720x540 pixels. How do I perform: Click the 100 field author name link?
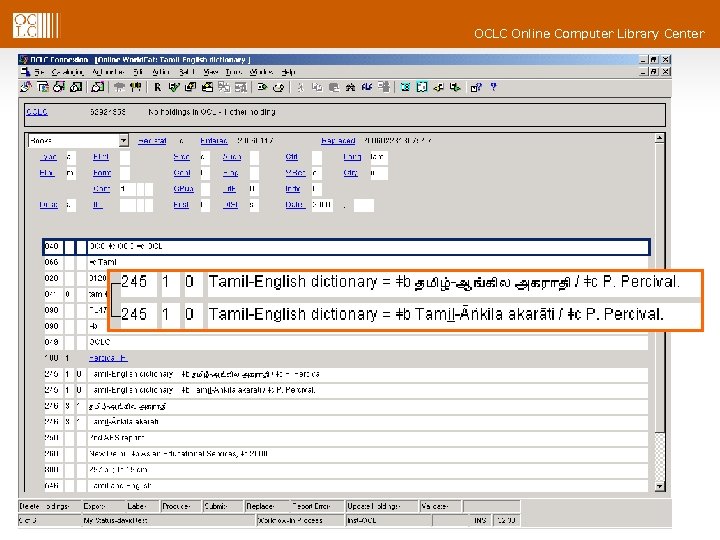(x=109, y=357)
